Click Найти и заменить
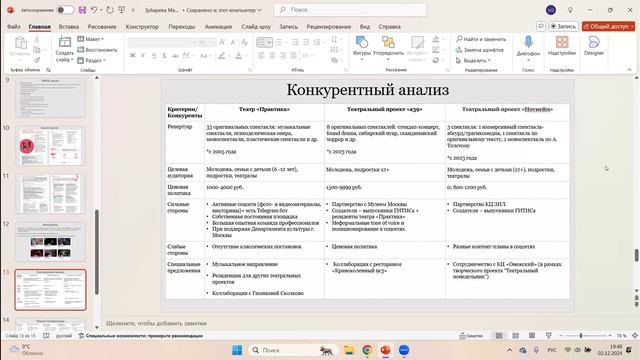The width and height of the screenshot is (640, 360). pos(481,39)
